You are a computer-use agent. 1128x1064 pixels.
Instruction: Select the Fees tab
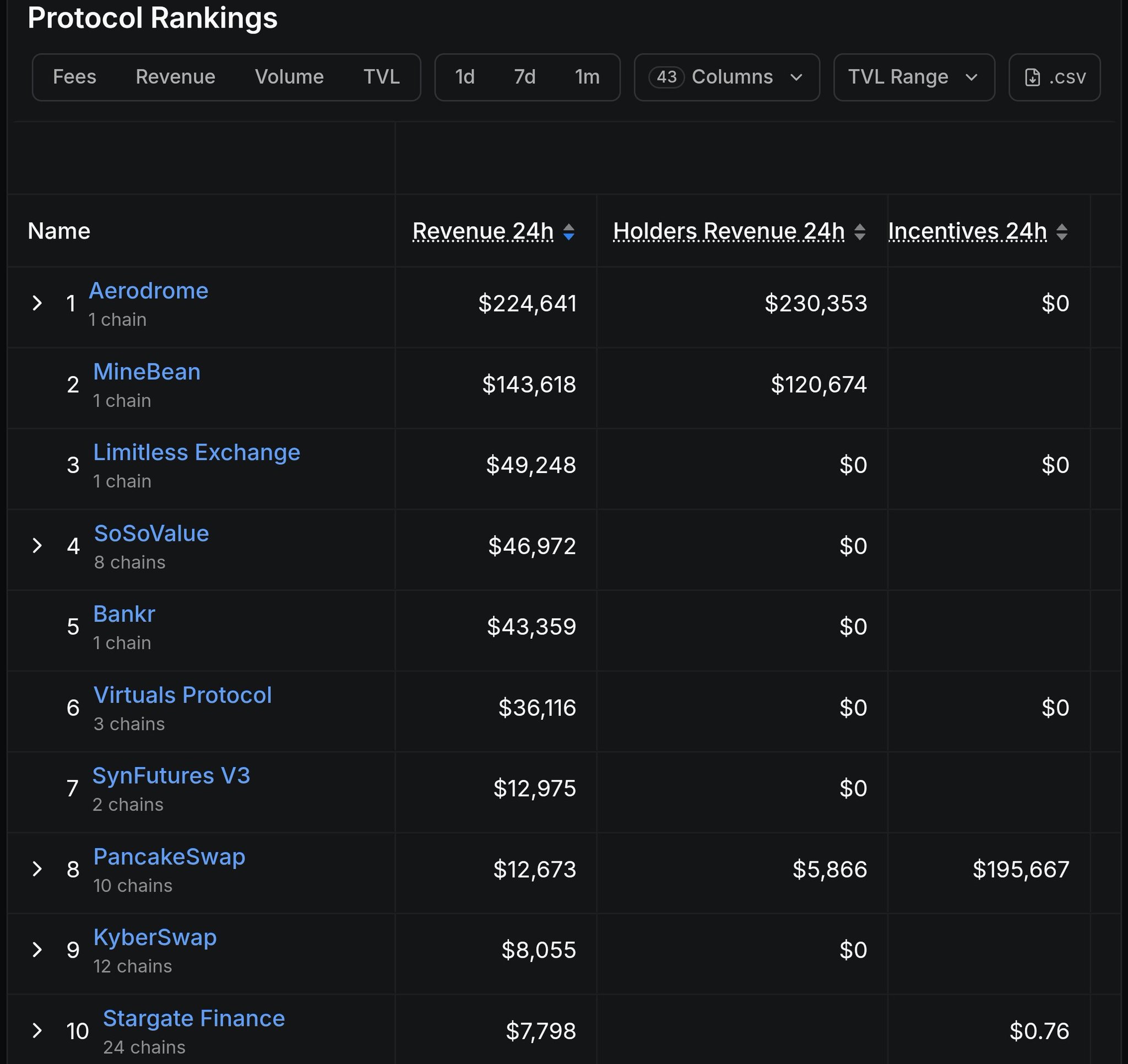tap(74, 77)
